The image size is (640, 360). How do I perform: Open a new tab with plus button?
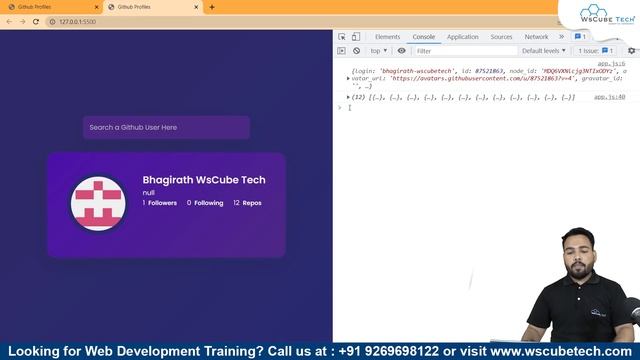[212, 7]
